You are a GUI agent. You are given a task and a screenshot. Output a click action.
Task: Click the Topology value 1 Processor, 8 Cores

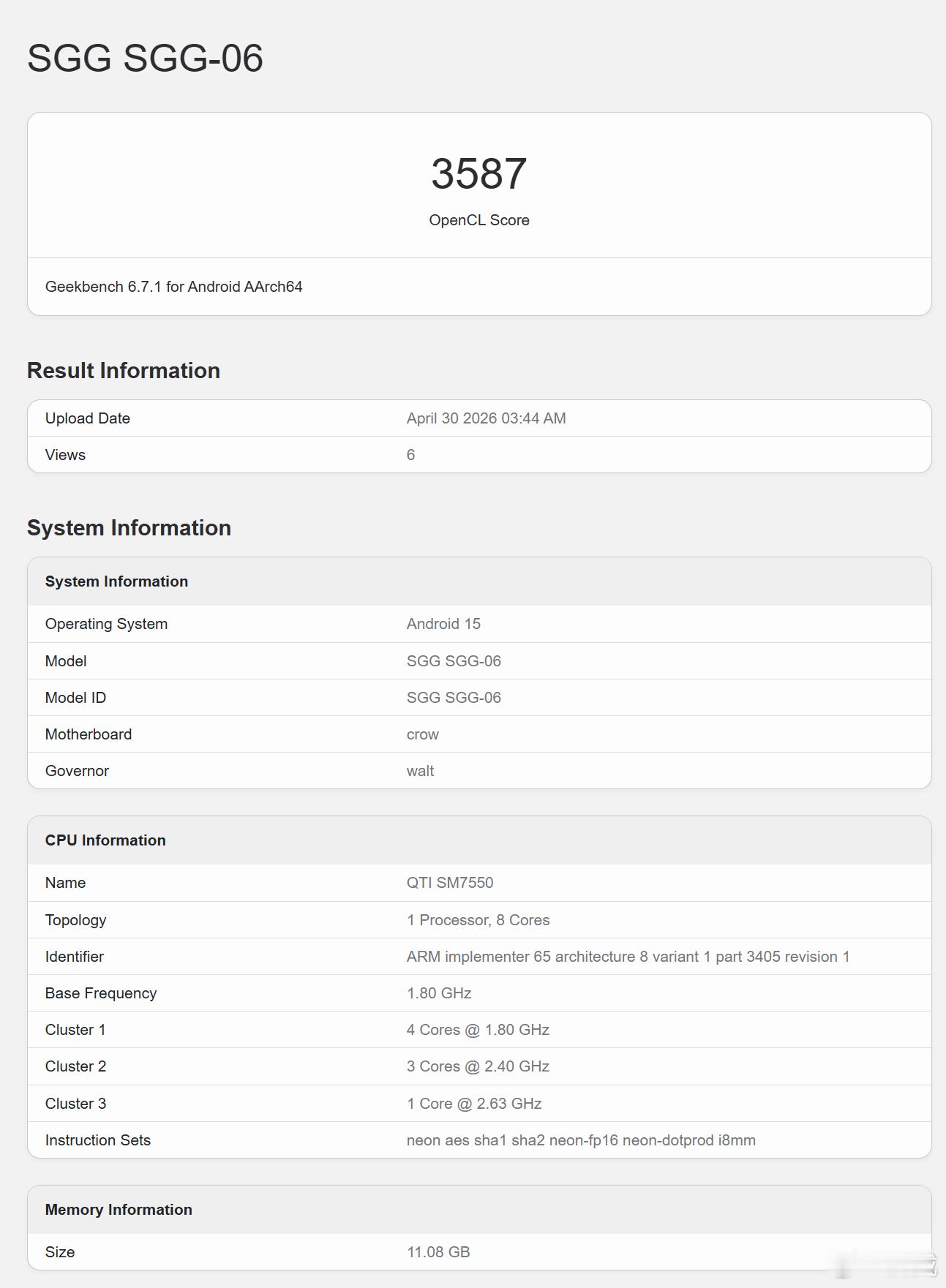(x=478, y=920)
